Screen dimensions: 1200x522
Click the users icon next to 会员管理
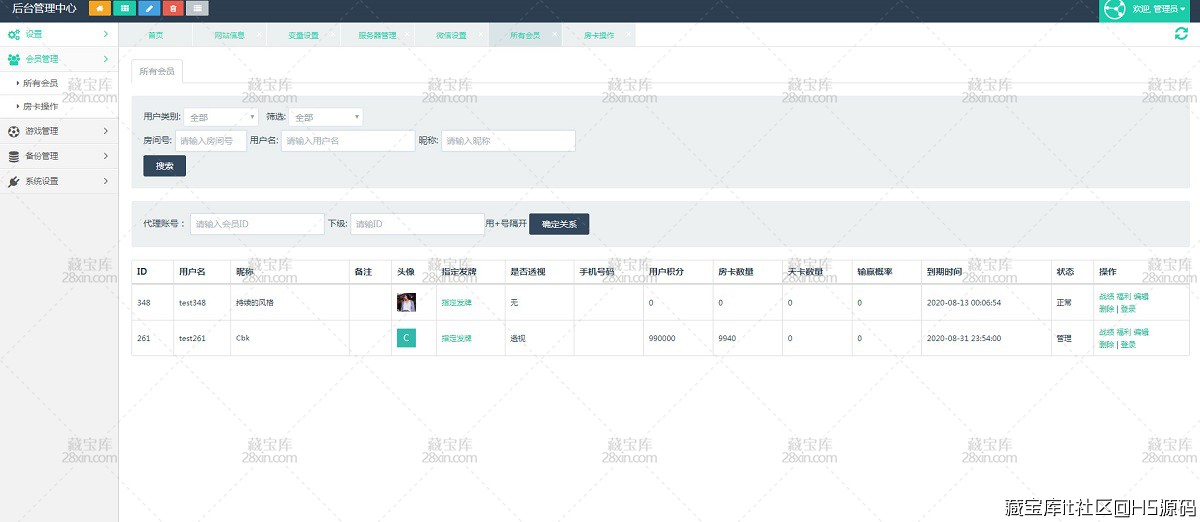coord(14,59)
